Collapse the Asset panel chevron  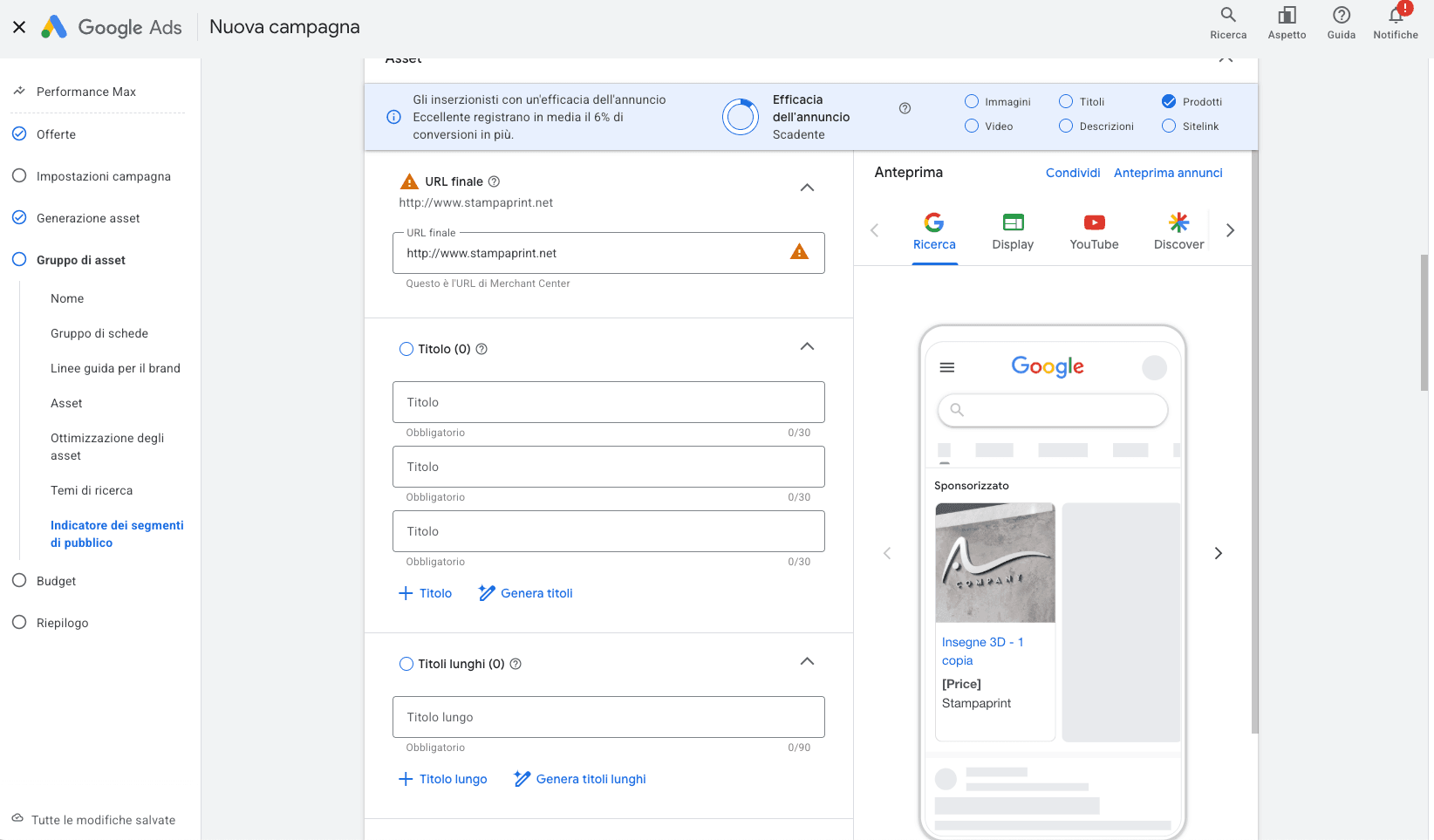point(1226,60)
